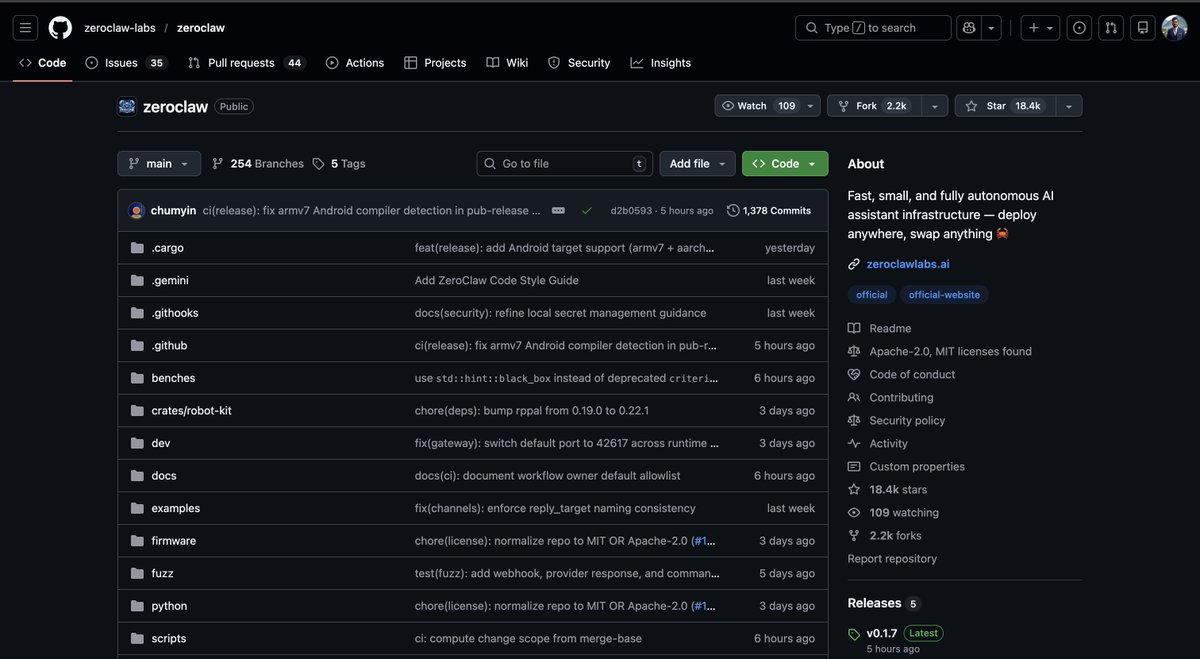Open pull requests icon in header

1111,28
